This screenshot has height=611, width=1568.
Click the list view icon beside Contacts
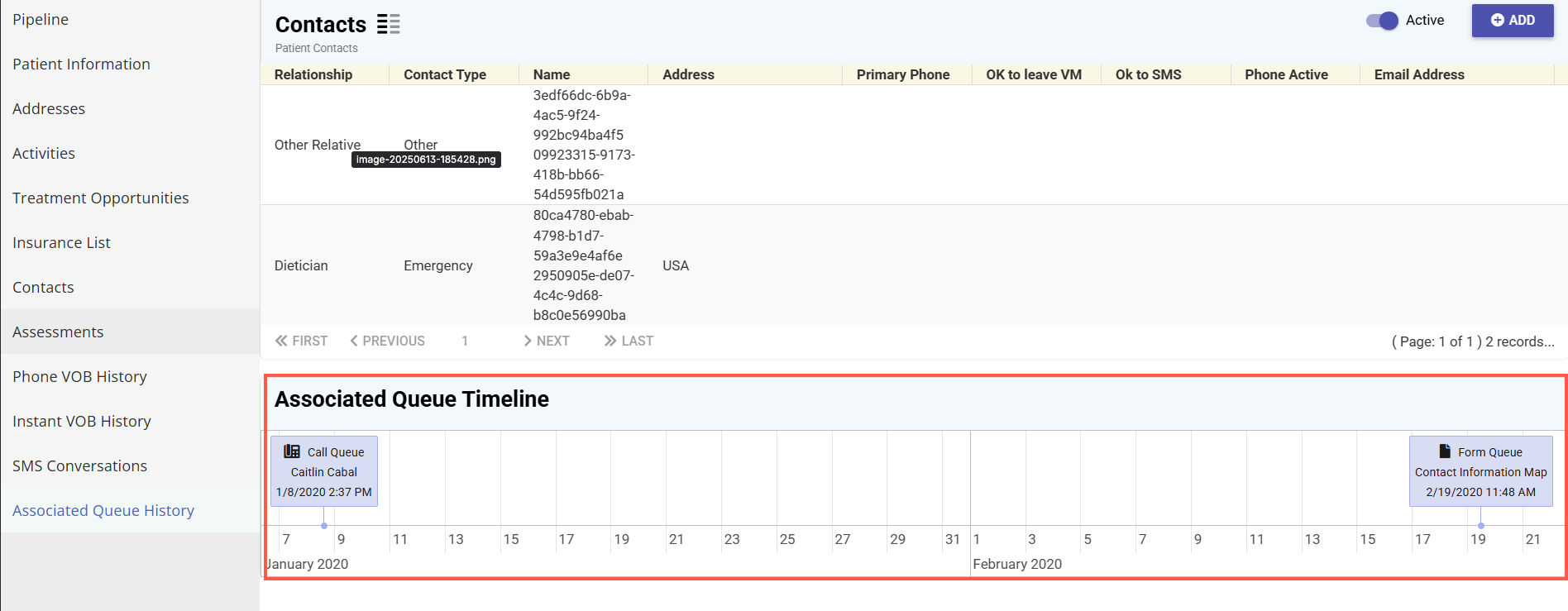388,24
